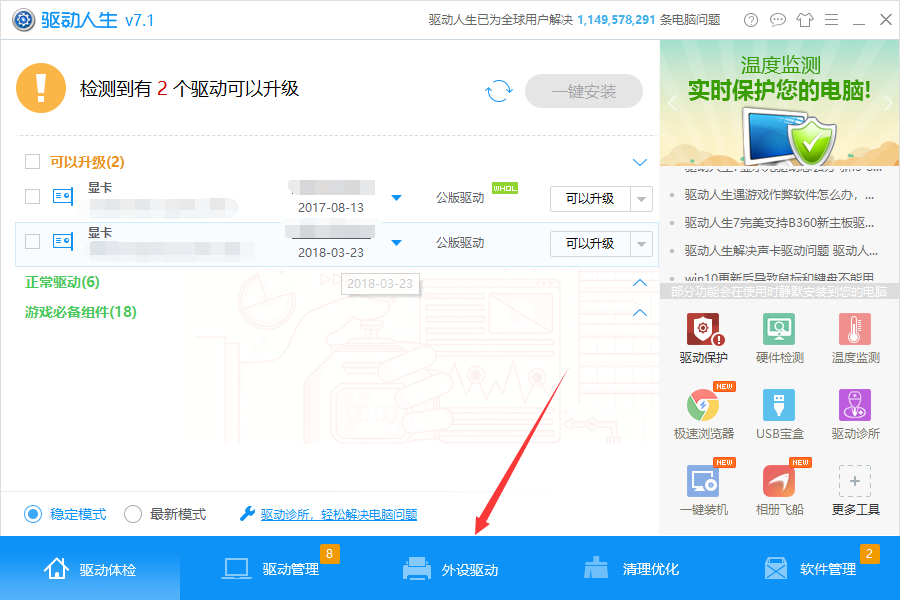Open the 硬件检测 tool
900x600 pixels.
[x=779, y=338]
